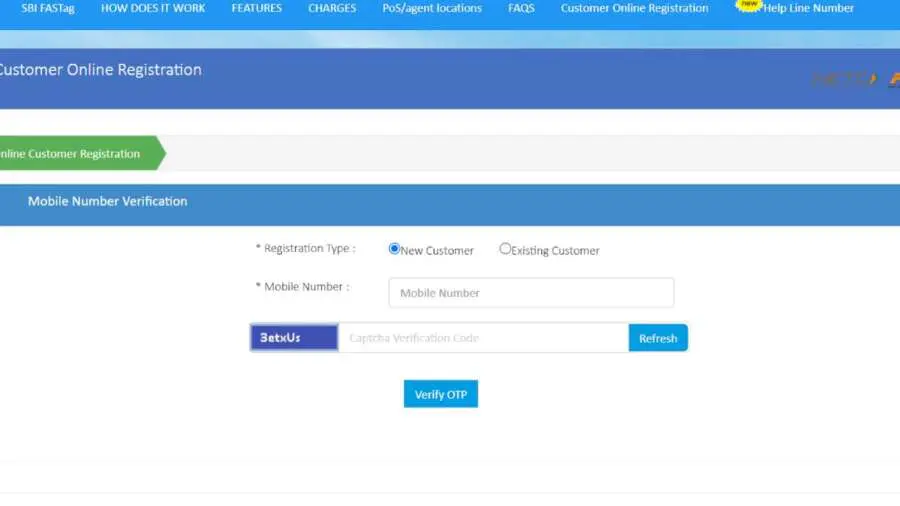
Task: Focus the Mobile Number input field
Action: [531, 293]
